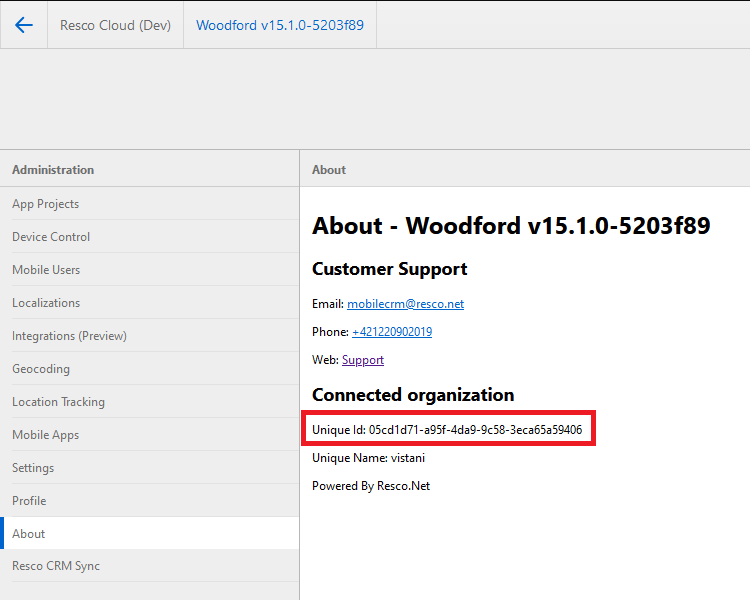The height and width of the screenshot is (600, 750).
Task: Open Resco CRM Sync item
Action: (x=56, y=566)
